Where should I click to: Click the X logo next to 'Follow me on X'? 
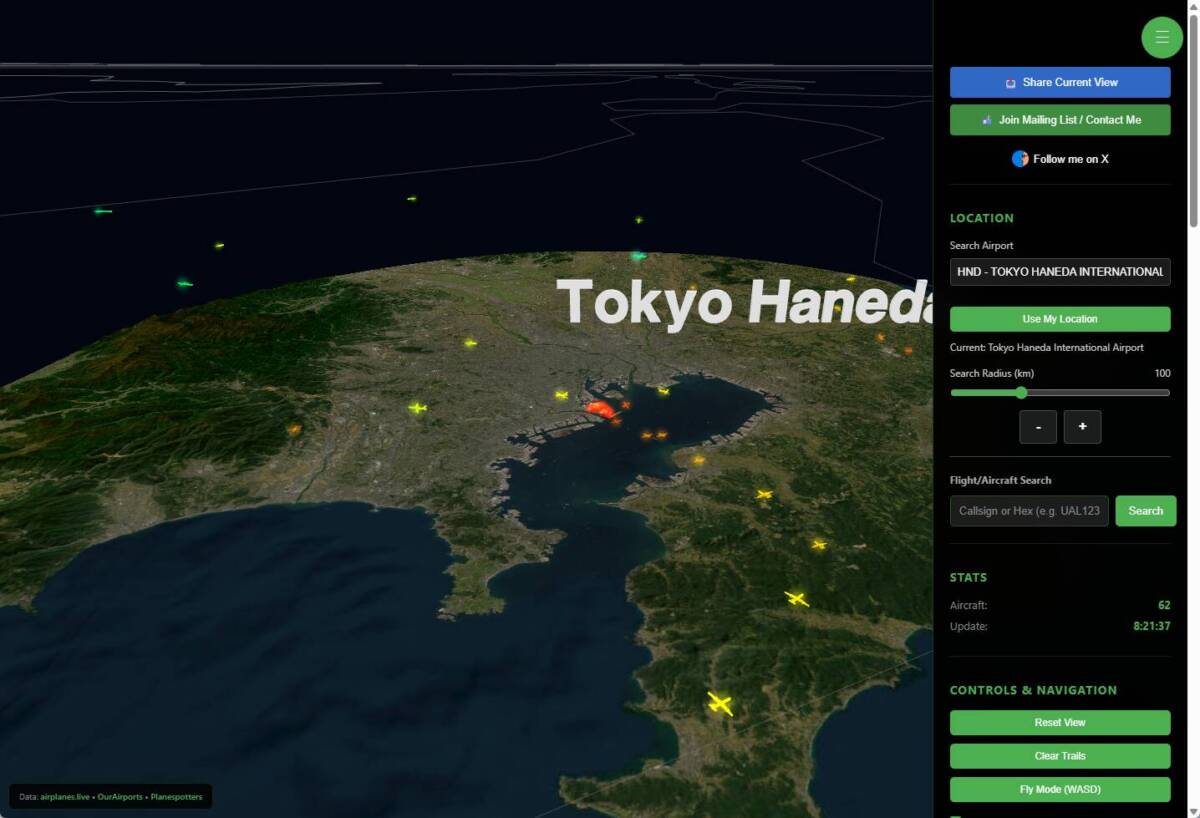tap(1020, 158)
